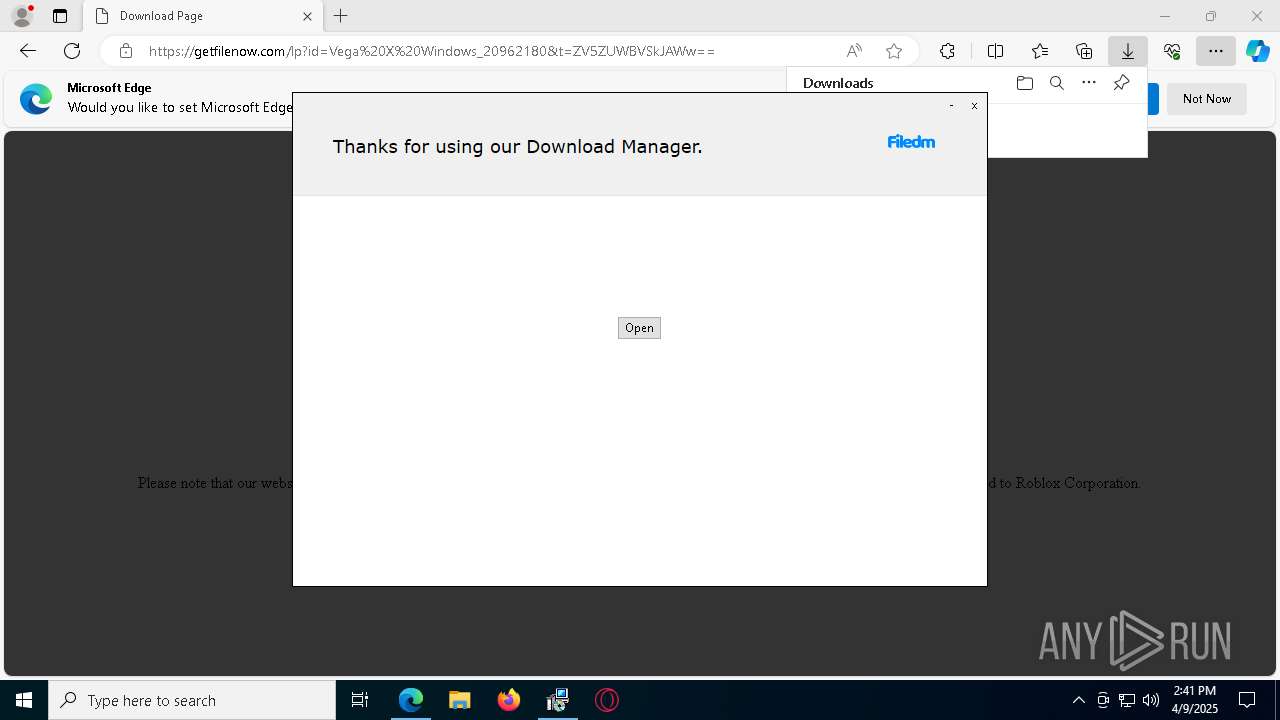The image size is (1280, 720).
Task: Launch Opera from taskbar
Action: 607,700
